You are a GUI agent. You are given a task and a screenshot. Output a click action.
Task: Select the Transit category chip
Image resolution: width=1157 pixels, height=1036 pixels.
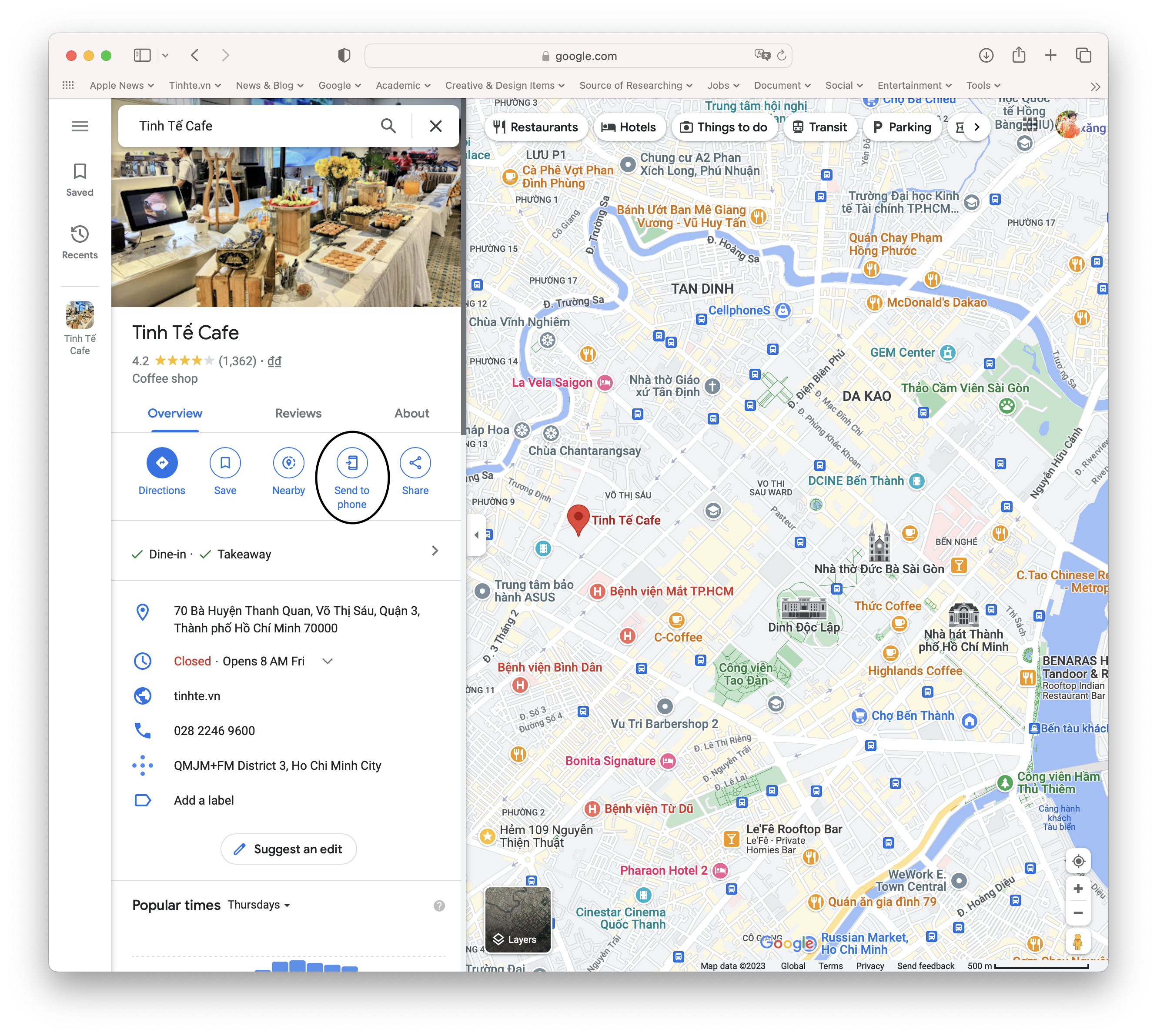[819, 127]
